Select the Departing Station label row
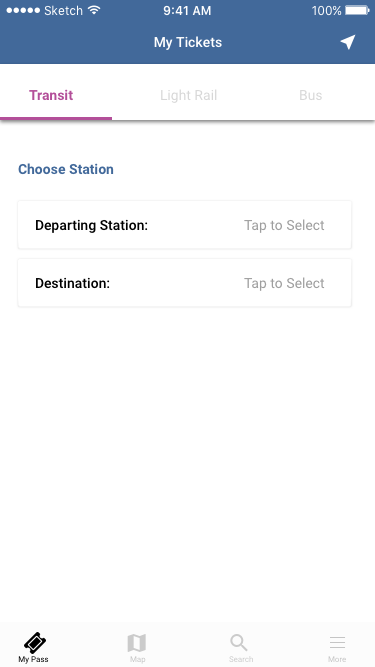Screen dimensions: 375x667 (x=185, y=225)
